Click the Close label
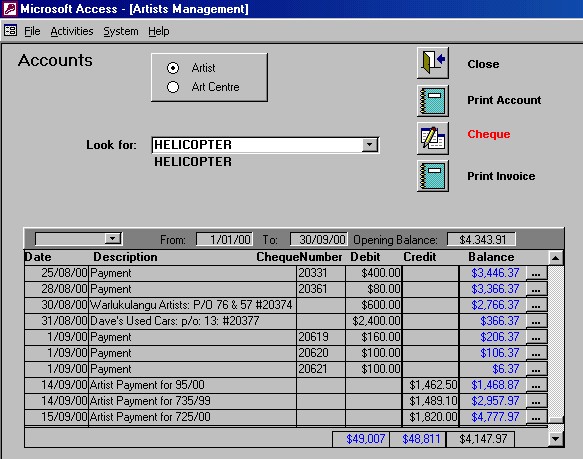The height and width of the screenshot is (459, 583). 483,64
